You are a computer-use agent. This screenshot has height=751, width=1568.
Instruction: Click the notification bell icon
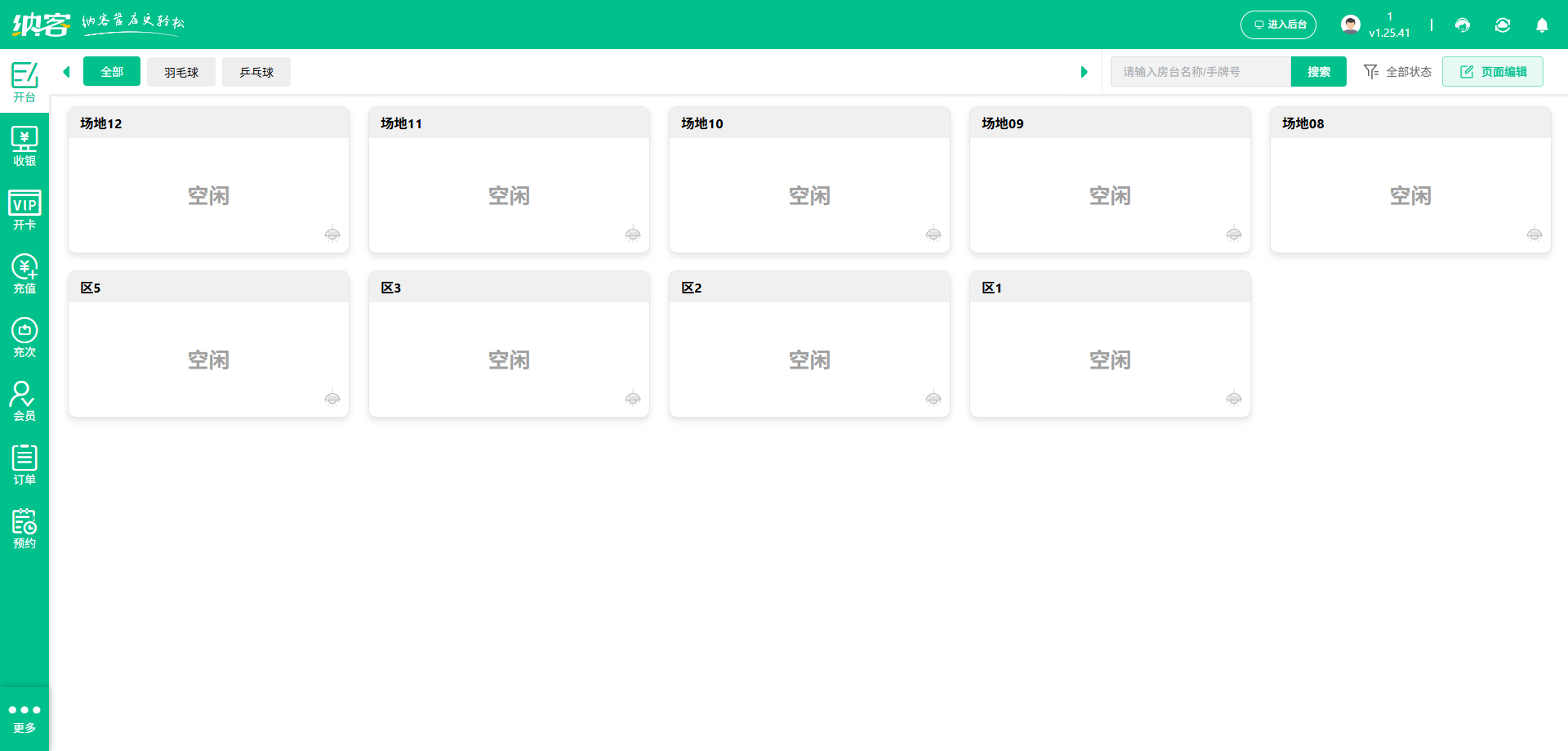click(1542, 25)
